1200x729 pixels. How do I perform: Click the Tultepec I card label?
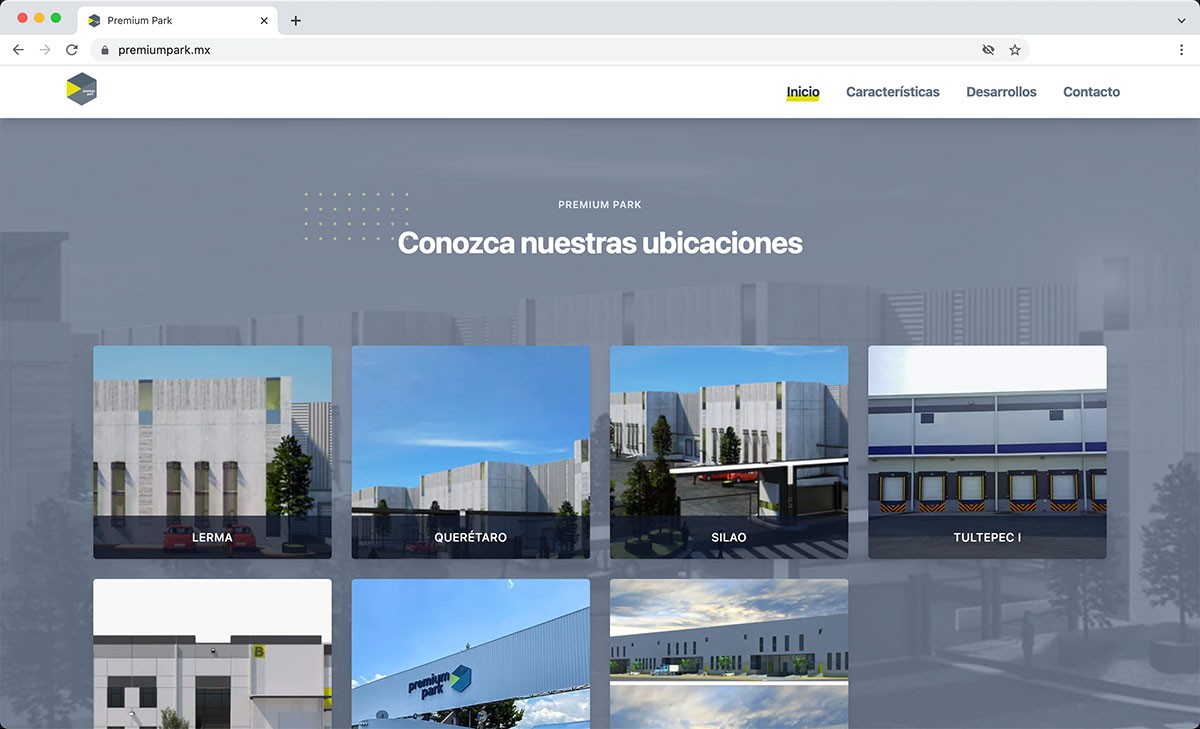pyautogui.click(x=987, y=538)
